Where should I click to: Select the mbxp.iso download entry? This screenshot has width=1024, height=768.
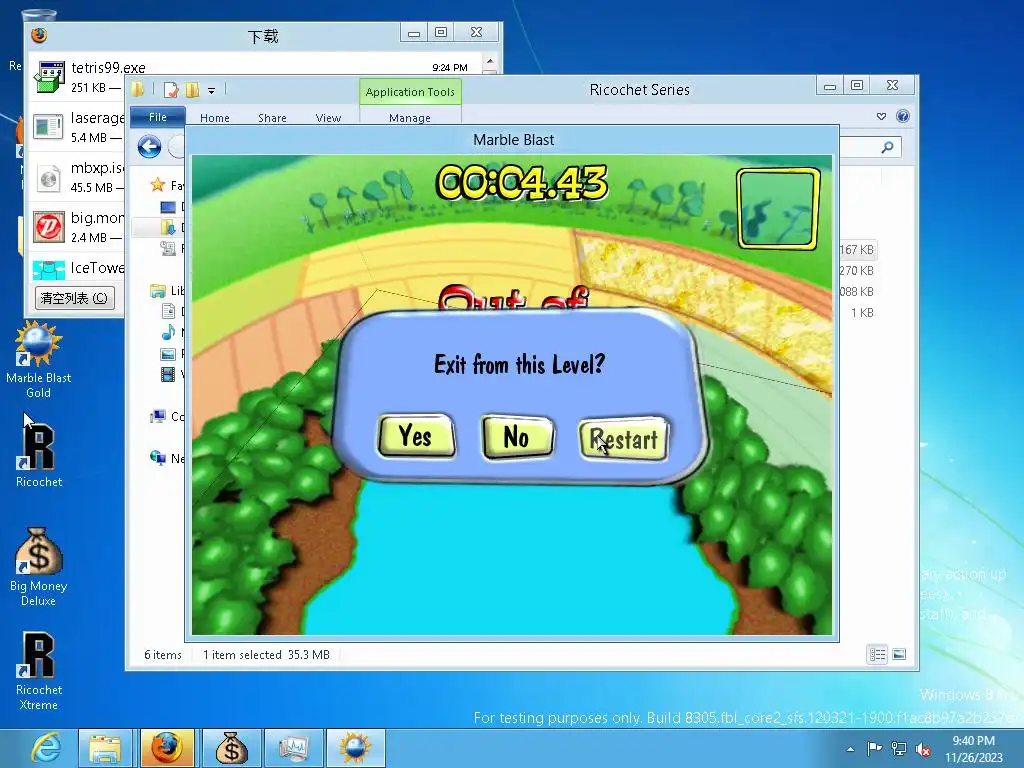(x=77, y=176)
